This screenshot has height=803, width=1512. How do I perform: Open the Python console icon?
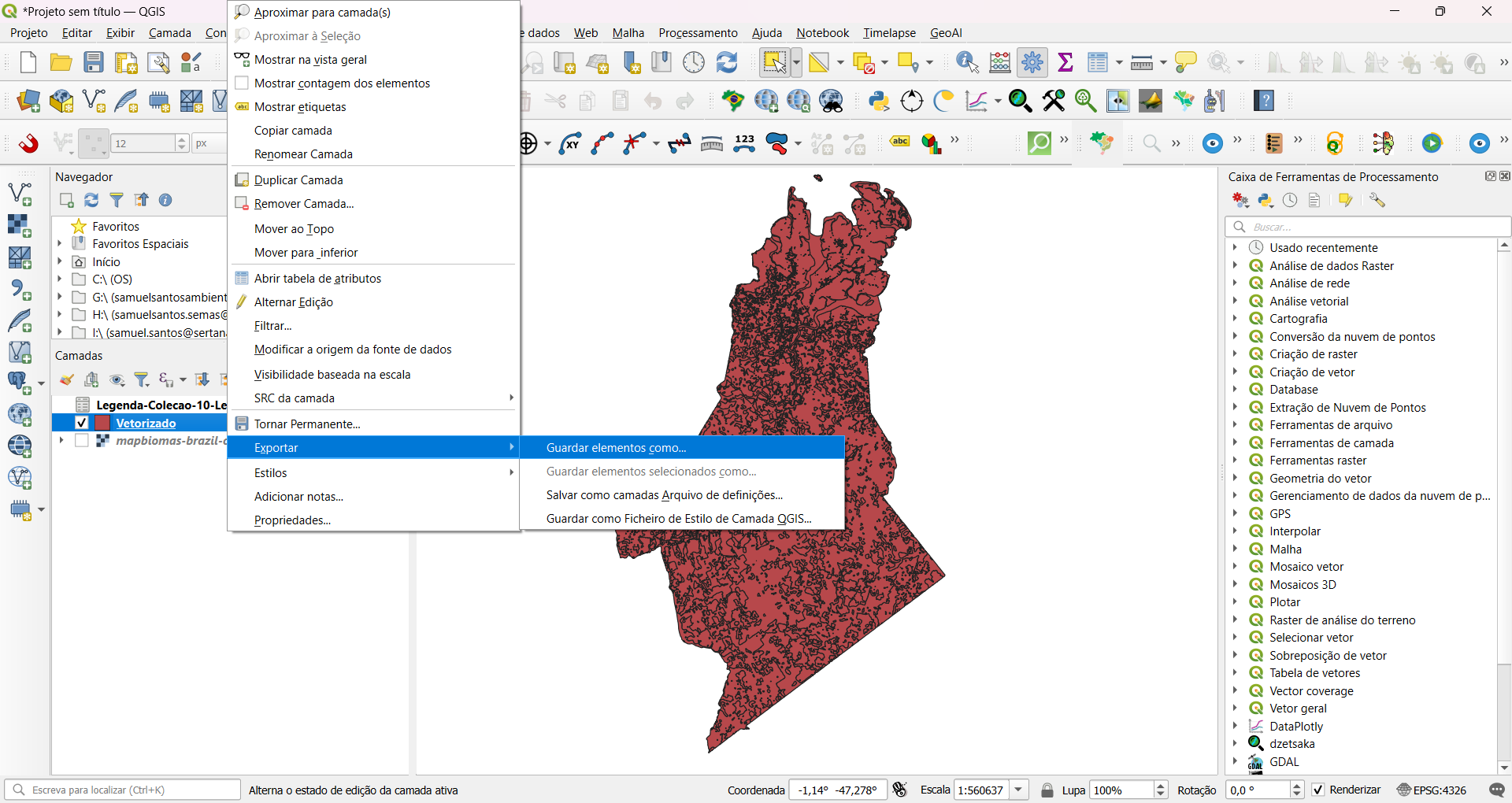point(879,101)
